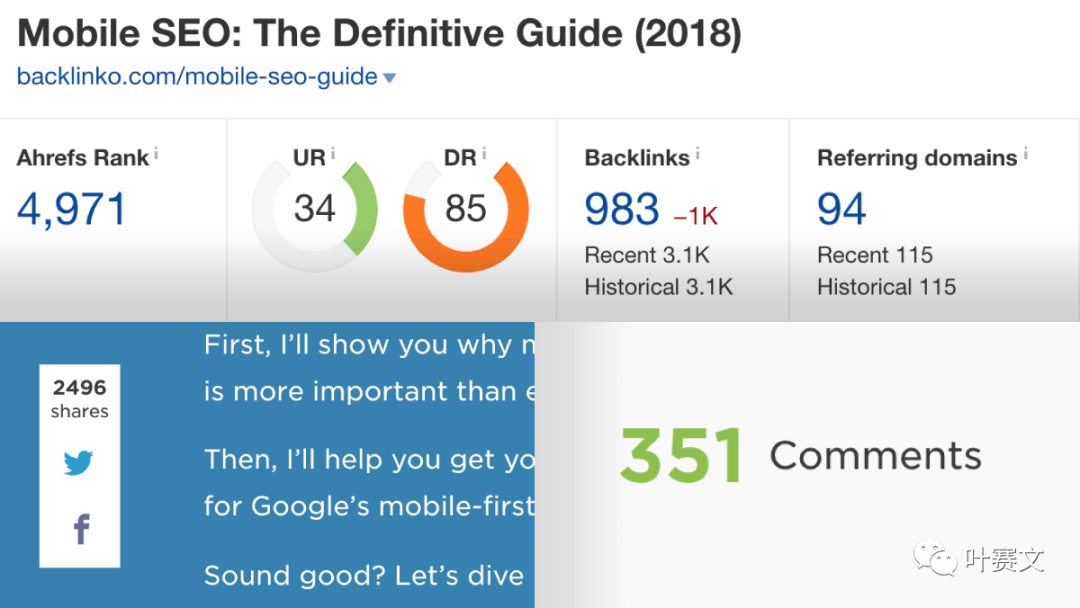Open the Backlinks info tooltip icon
1080x608 pixels.
coord(697,154)
